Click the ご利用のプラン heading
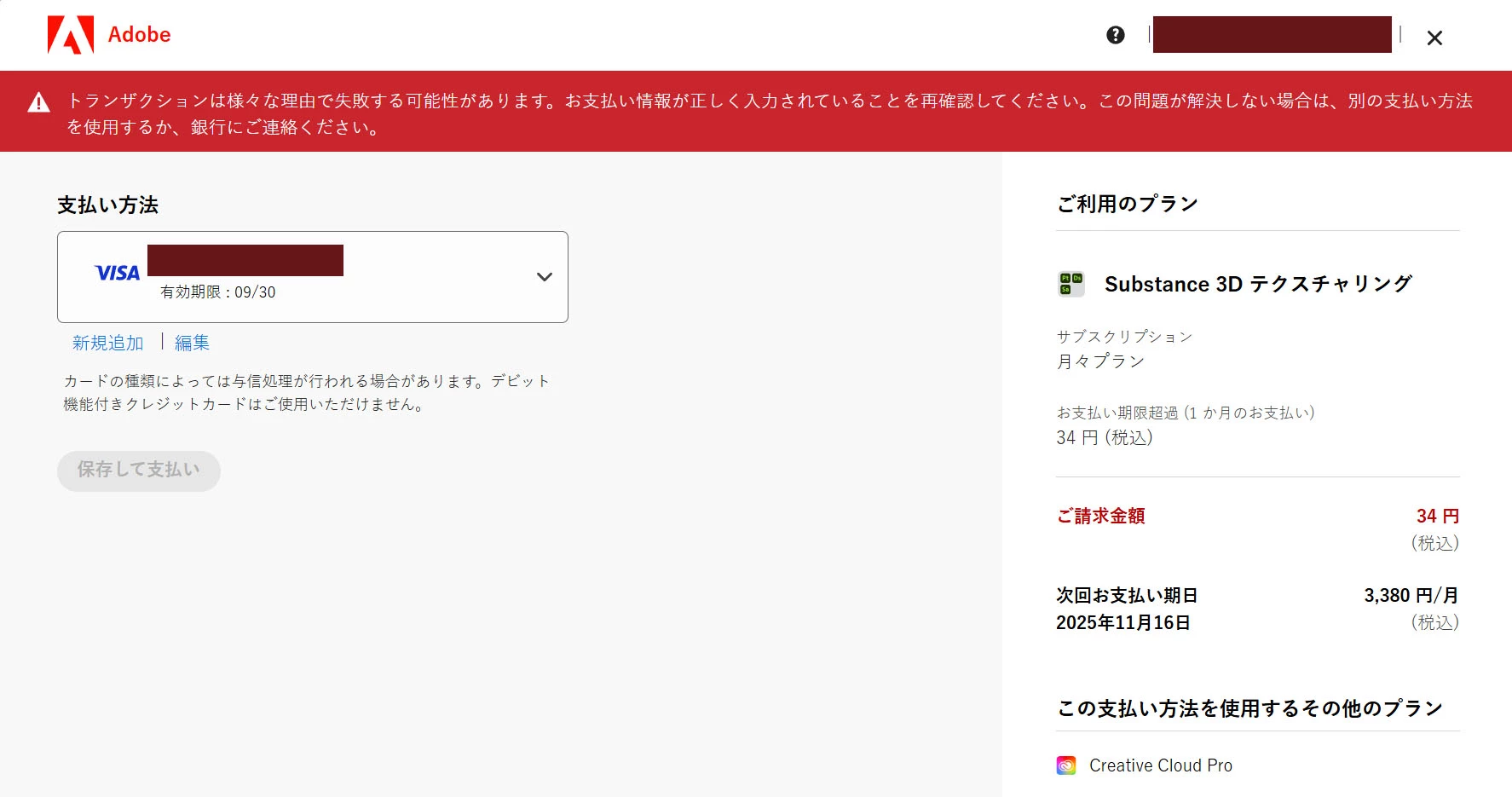 (1128, 204)
